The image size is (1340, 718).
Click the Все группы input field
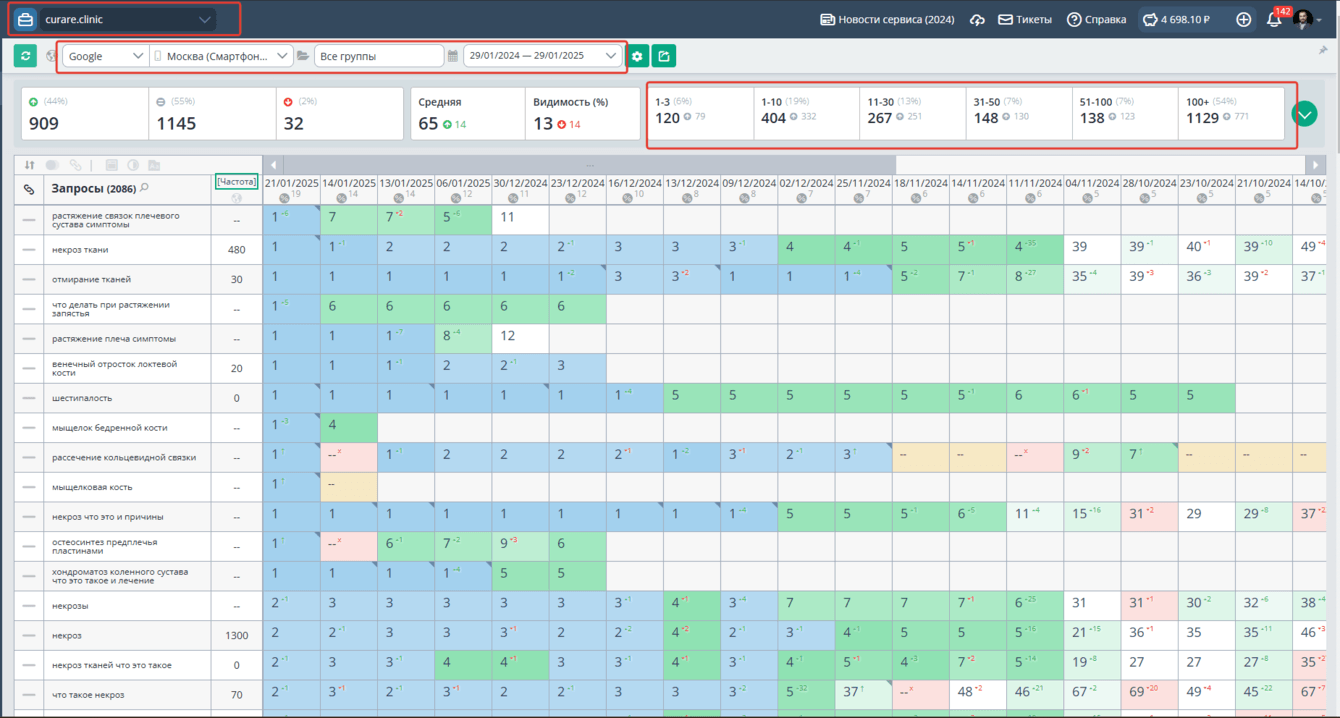click(x=378, y=56)
